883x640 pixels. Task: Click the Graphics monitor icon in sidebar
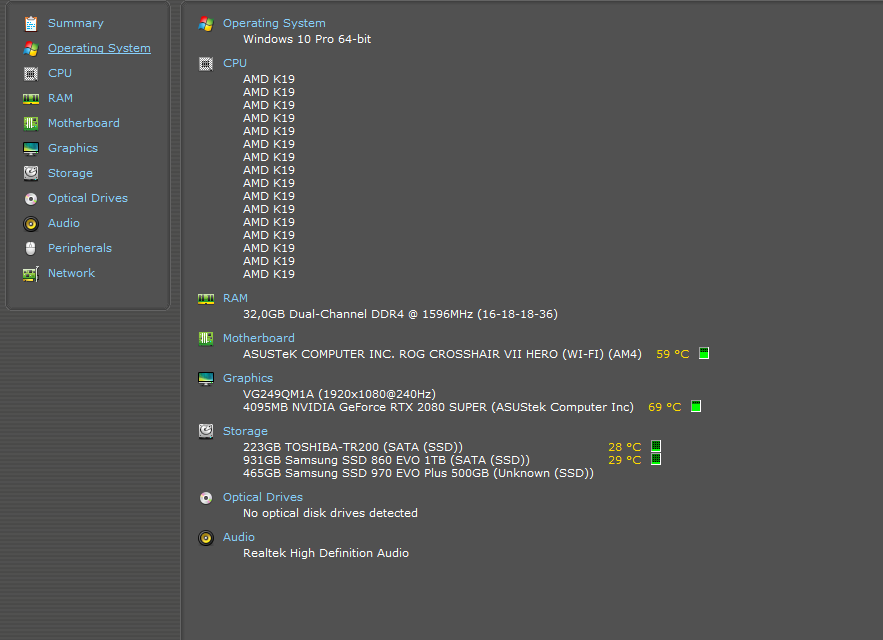point(31,149)
